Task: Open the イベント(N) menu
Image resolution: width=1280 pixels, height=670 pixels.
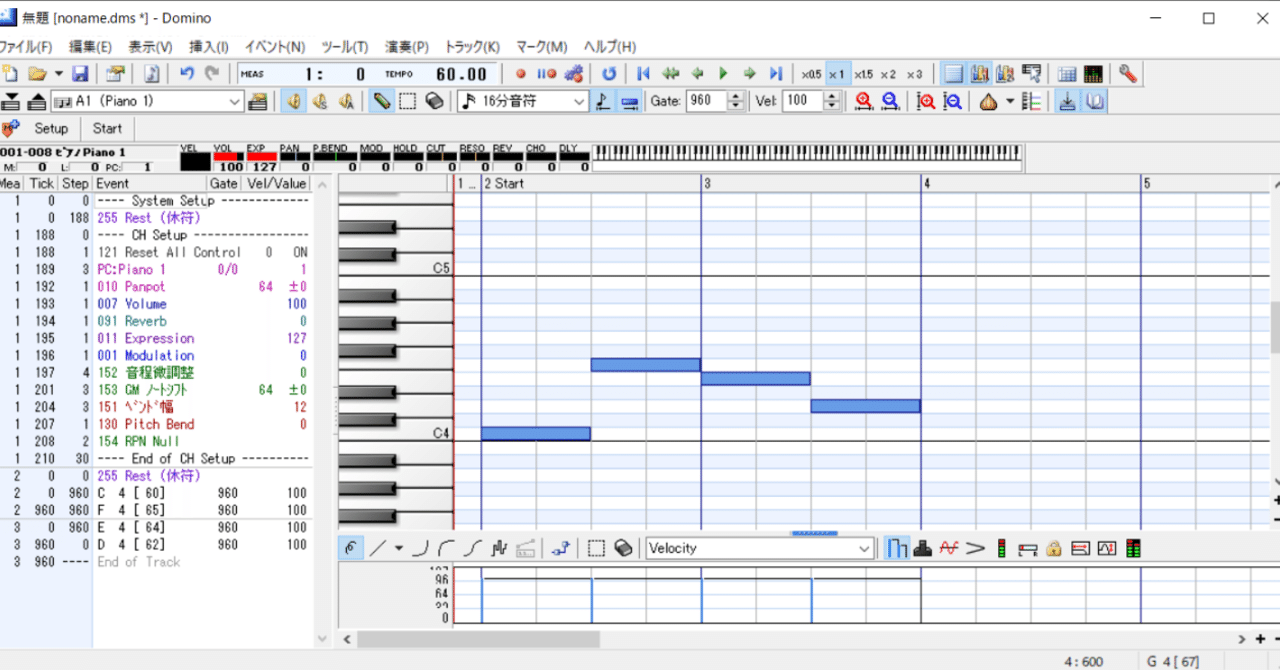Action: (275, 47)
